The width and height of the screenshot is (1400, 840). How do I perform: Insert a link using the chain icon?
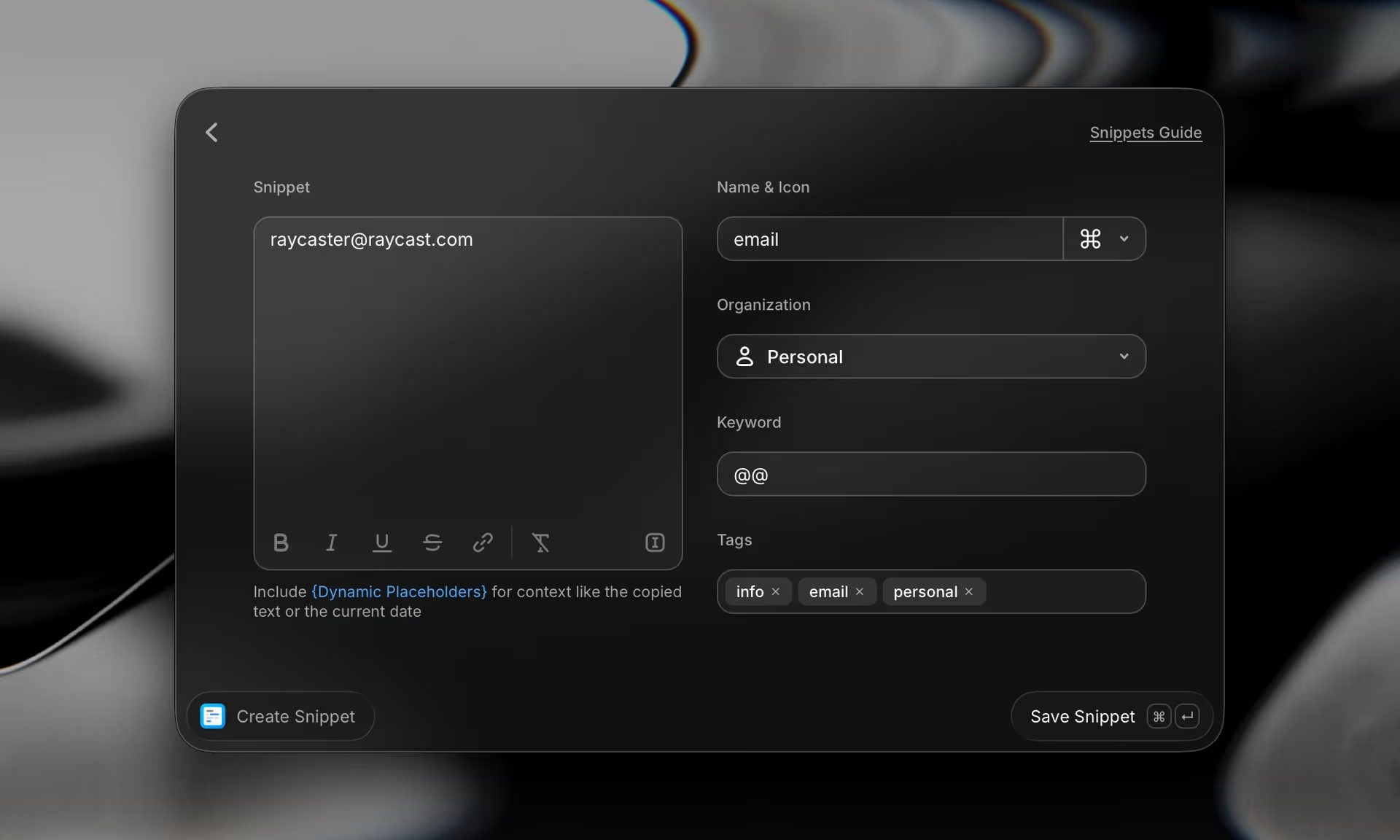(483, 542)
